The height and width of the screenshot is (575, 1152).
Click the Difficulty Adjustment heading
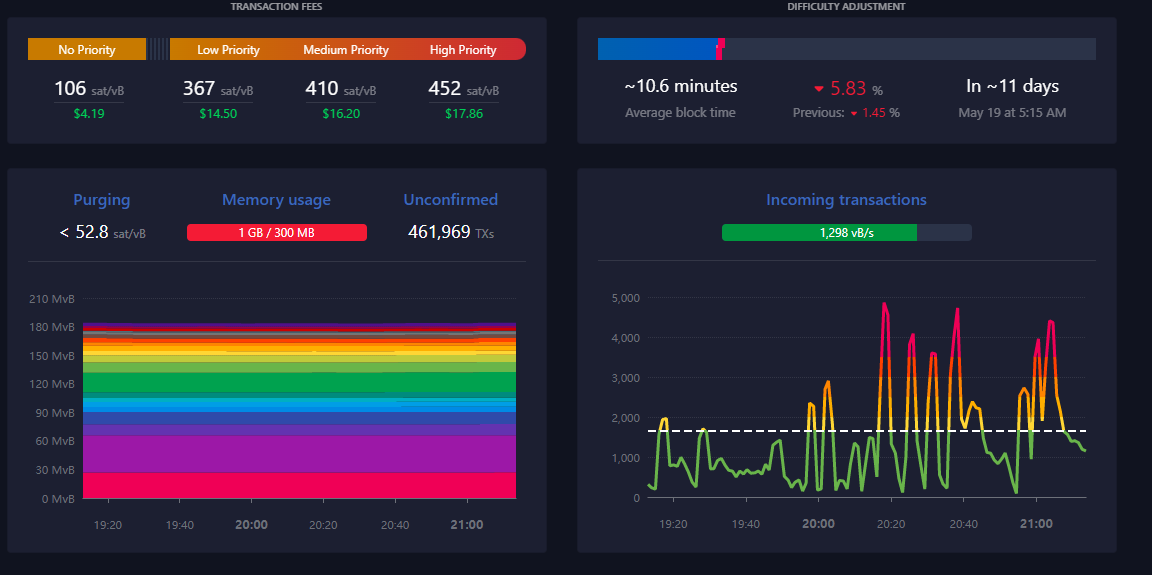(x=846, y=7)
